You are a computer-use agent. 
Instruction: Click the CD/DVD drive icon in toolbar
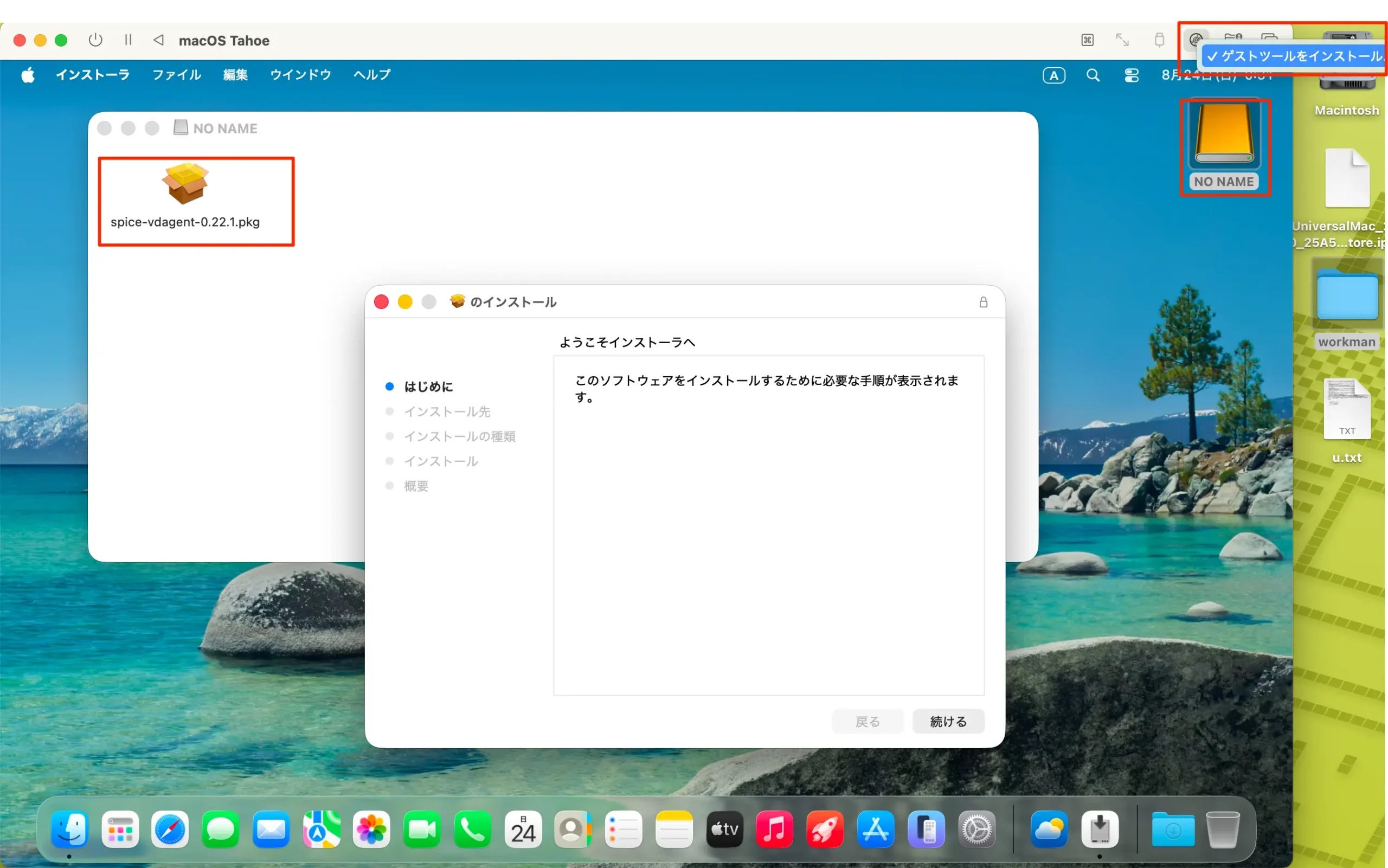pyautogui.click(x=1196, y=39)
